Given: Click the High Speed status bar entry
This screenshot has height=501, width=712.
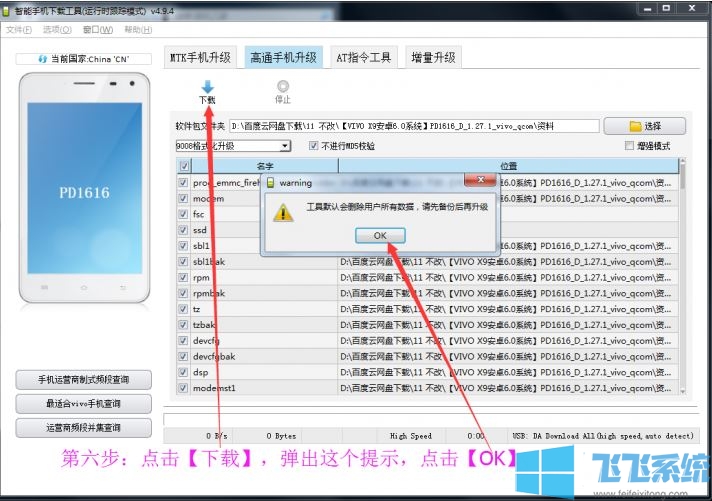Looking at the screenshot, I should [x=410, y=436].
